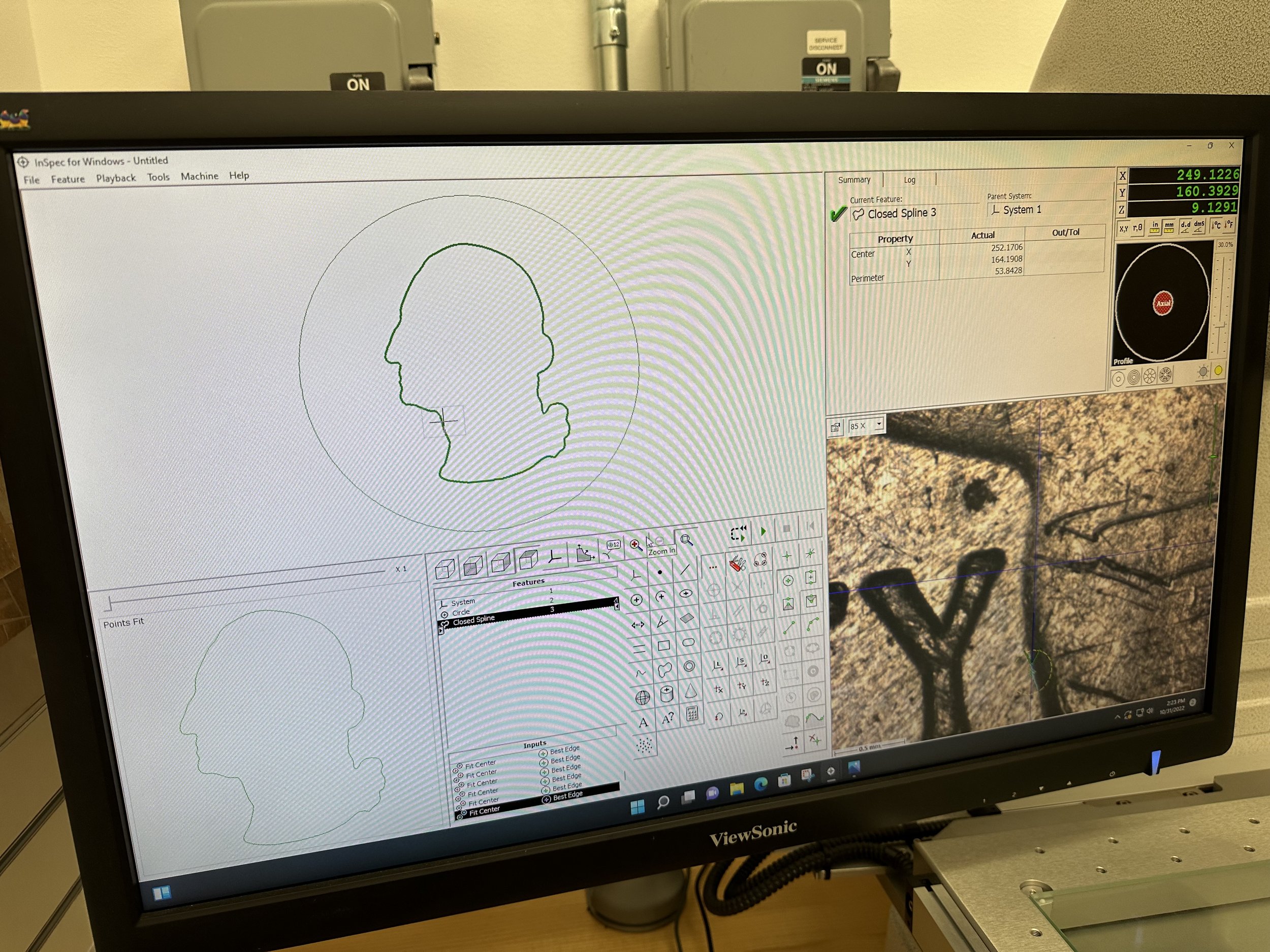The image size is (1270, 952).
Task: Open the Swiss army knife utilities tool
Action: click(x=737, y=563)
